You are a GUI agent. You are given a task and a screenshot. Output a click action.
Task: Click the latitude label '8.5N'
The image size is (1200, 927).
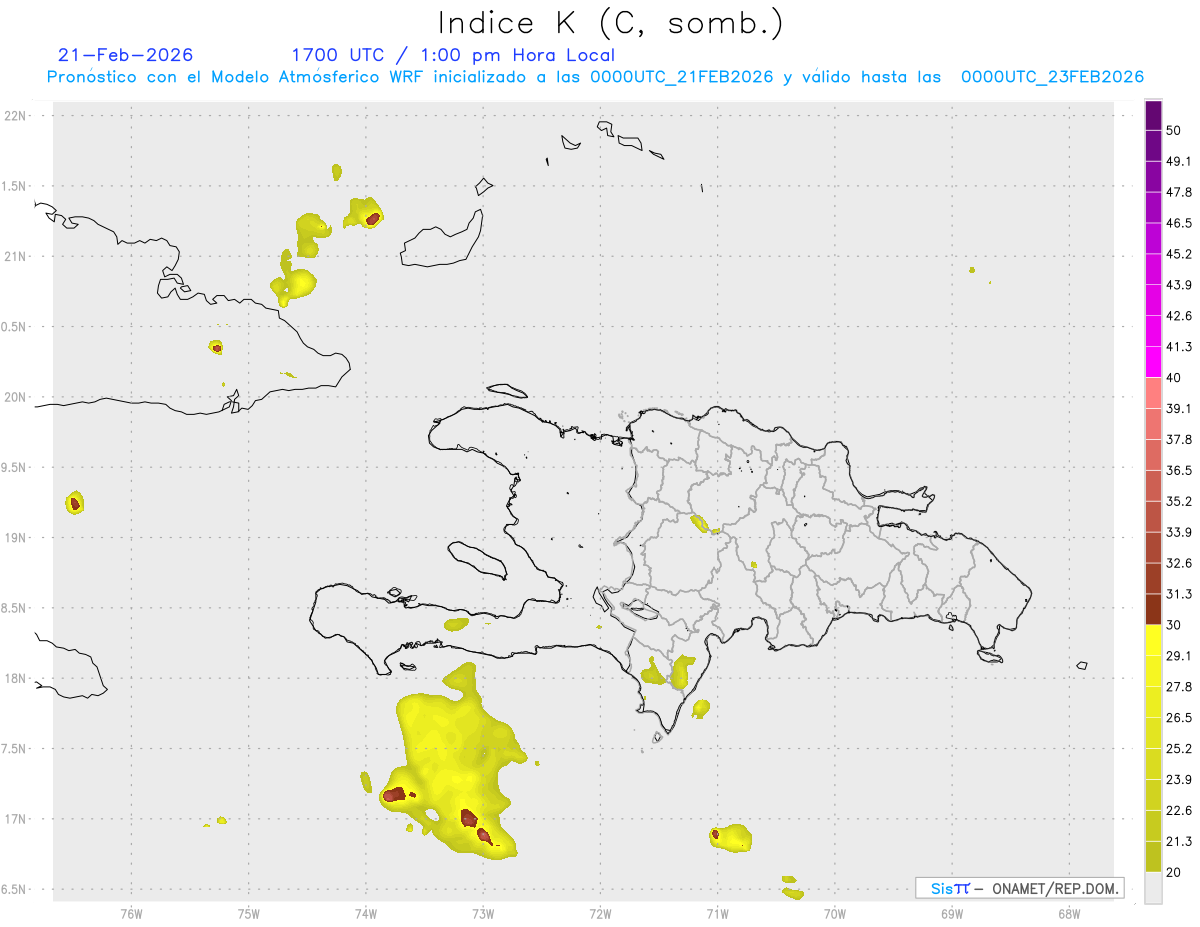click(x=15, y=608)
